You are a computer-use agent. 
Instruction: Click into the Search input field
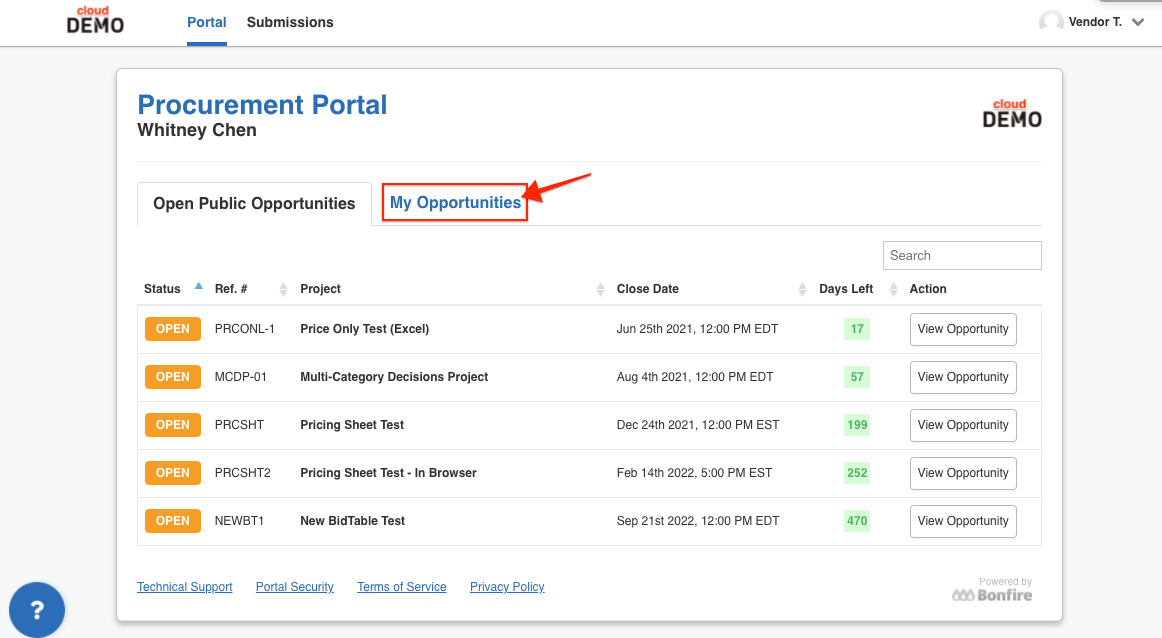coord(962,256)
